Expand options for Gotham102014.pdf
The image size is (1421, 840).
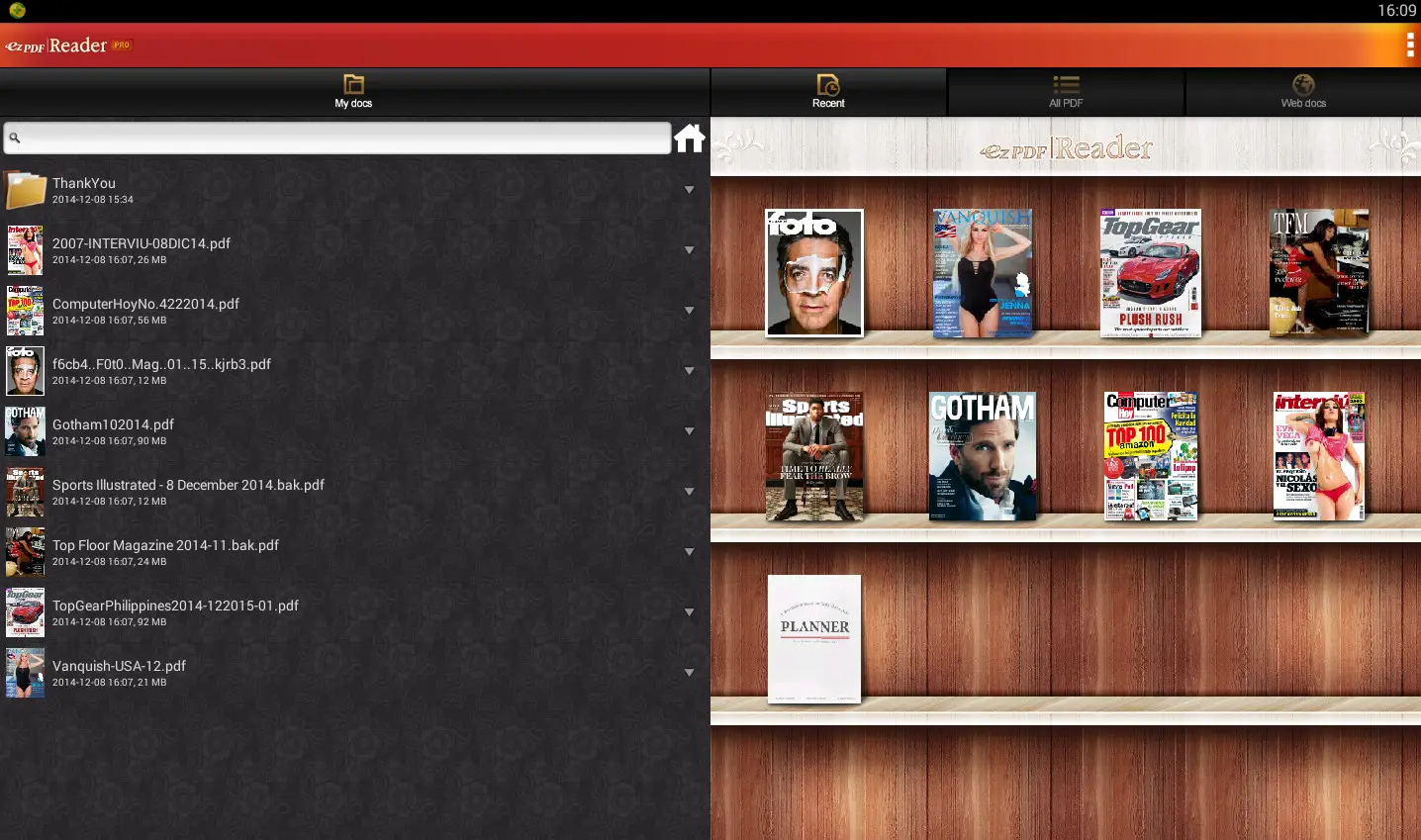pos(690,431)
